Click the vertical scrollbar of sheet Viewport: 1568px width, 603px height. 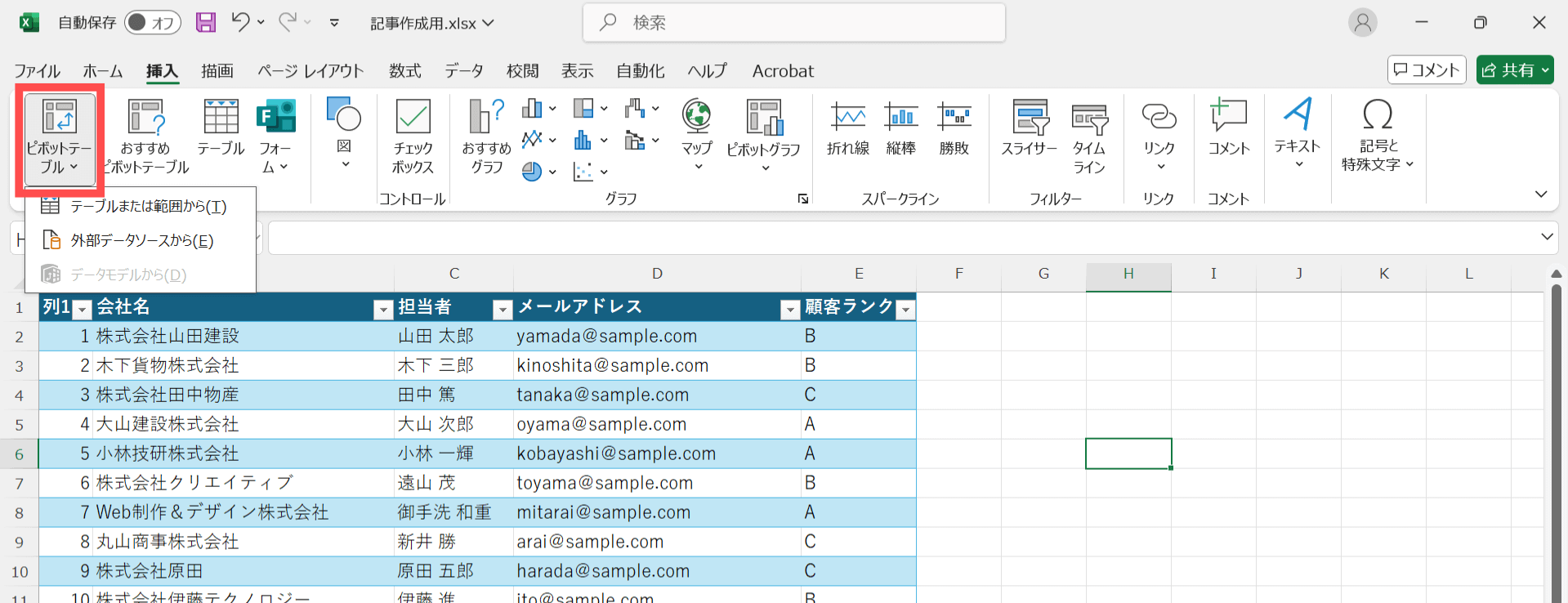click(1556, 441)
